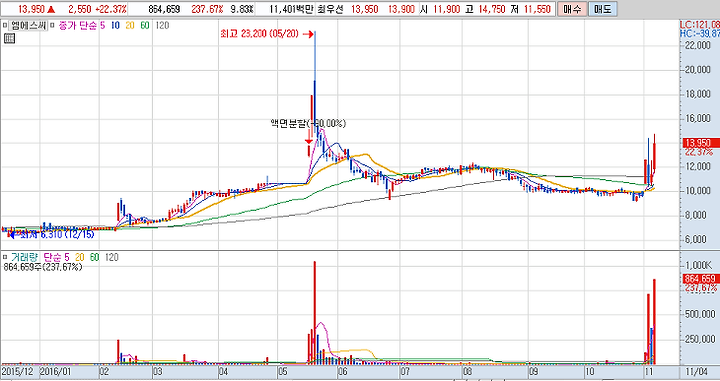Viewport: 720px width, 381px height.
Task: Click the 최우선 label in header
Action: [x=332, y=9]
